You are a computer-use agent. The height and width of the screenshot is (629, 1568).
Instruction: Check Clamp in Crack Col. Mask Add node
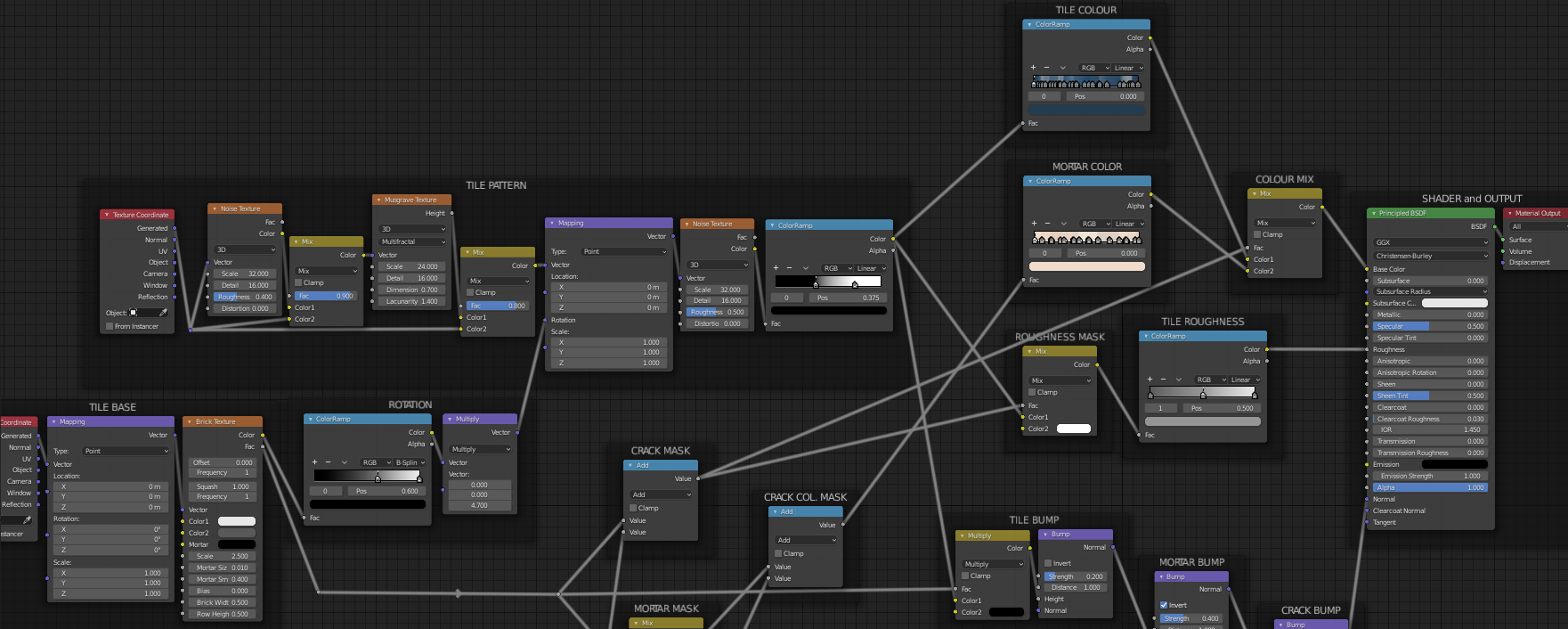tap(778, 553)
